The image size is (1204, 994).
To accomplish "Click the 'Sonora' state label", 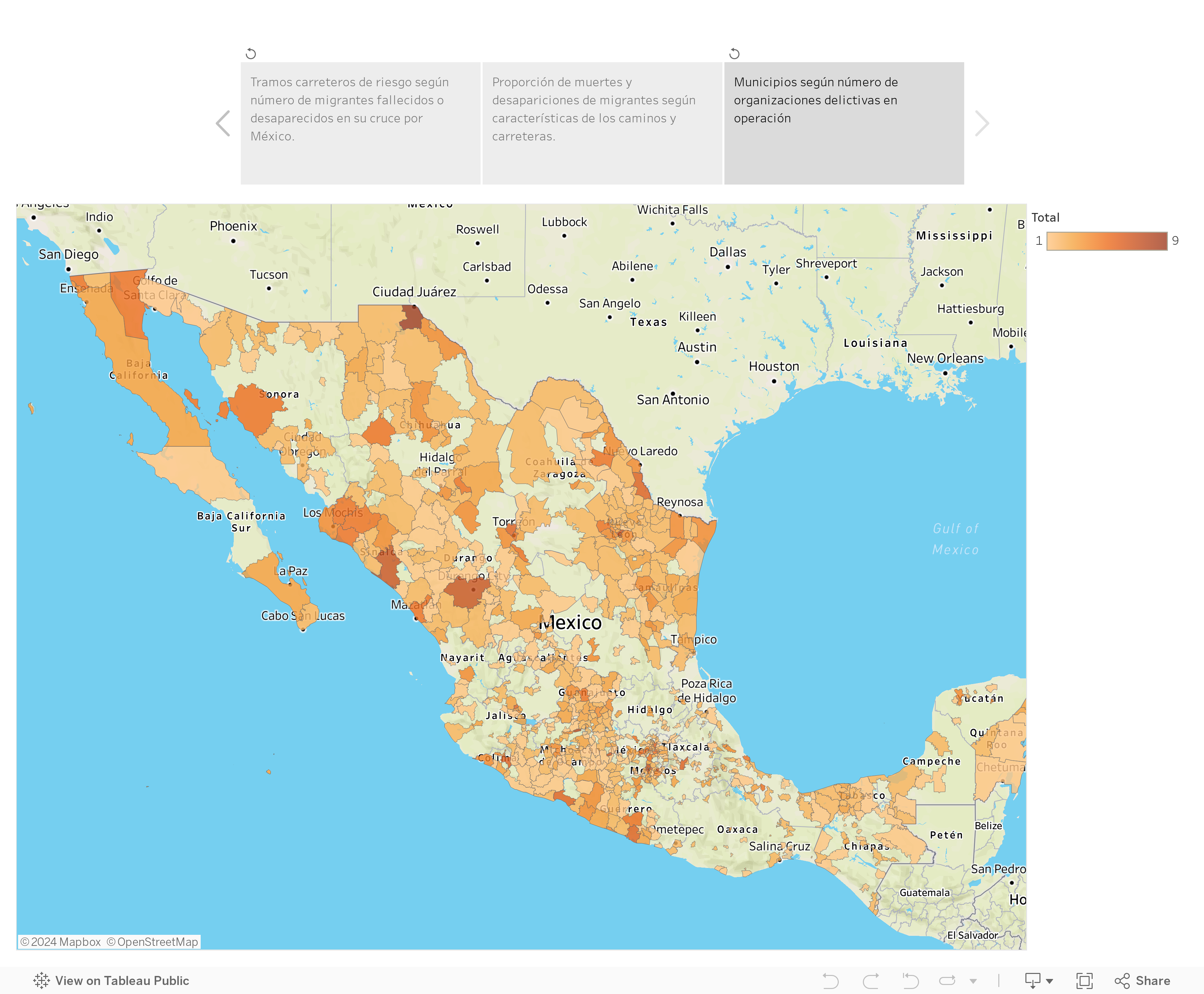I will tap(279, 394).
